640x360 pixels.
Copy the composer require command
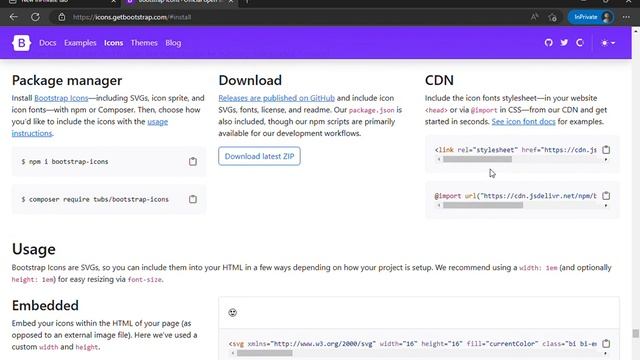[193, 199]
